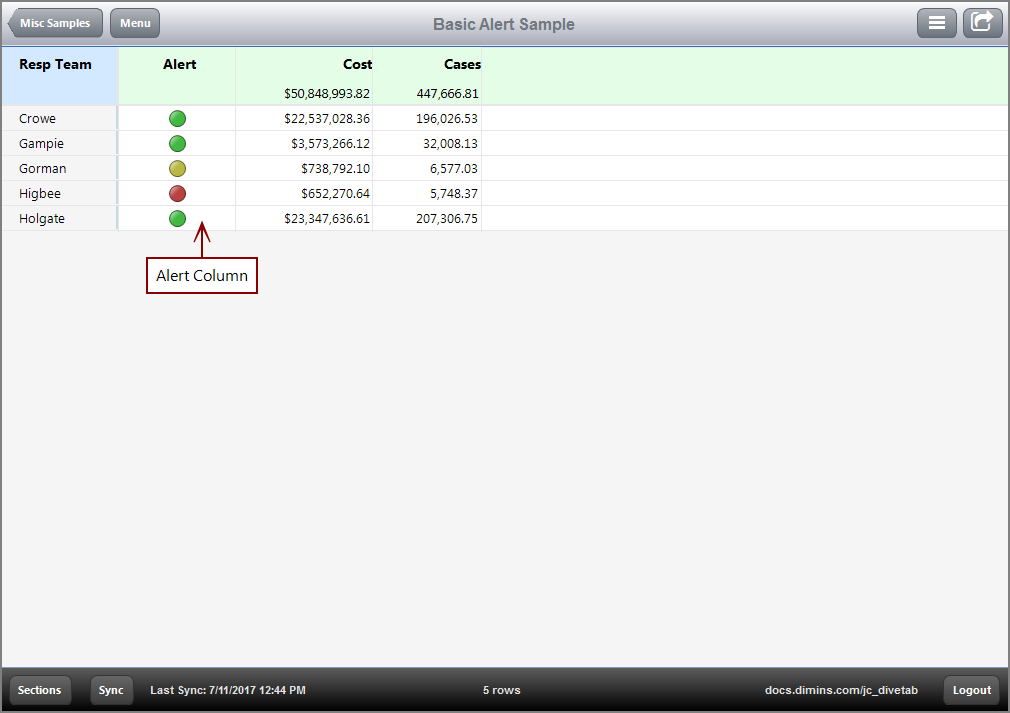Click the Logout button
1010x713 pixels.
tap(971, 690)
